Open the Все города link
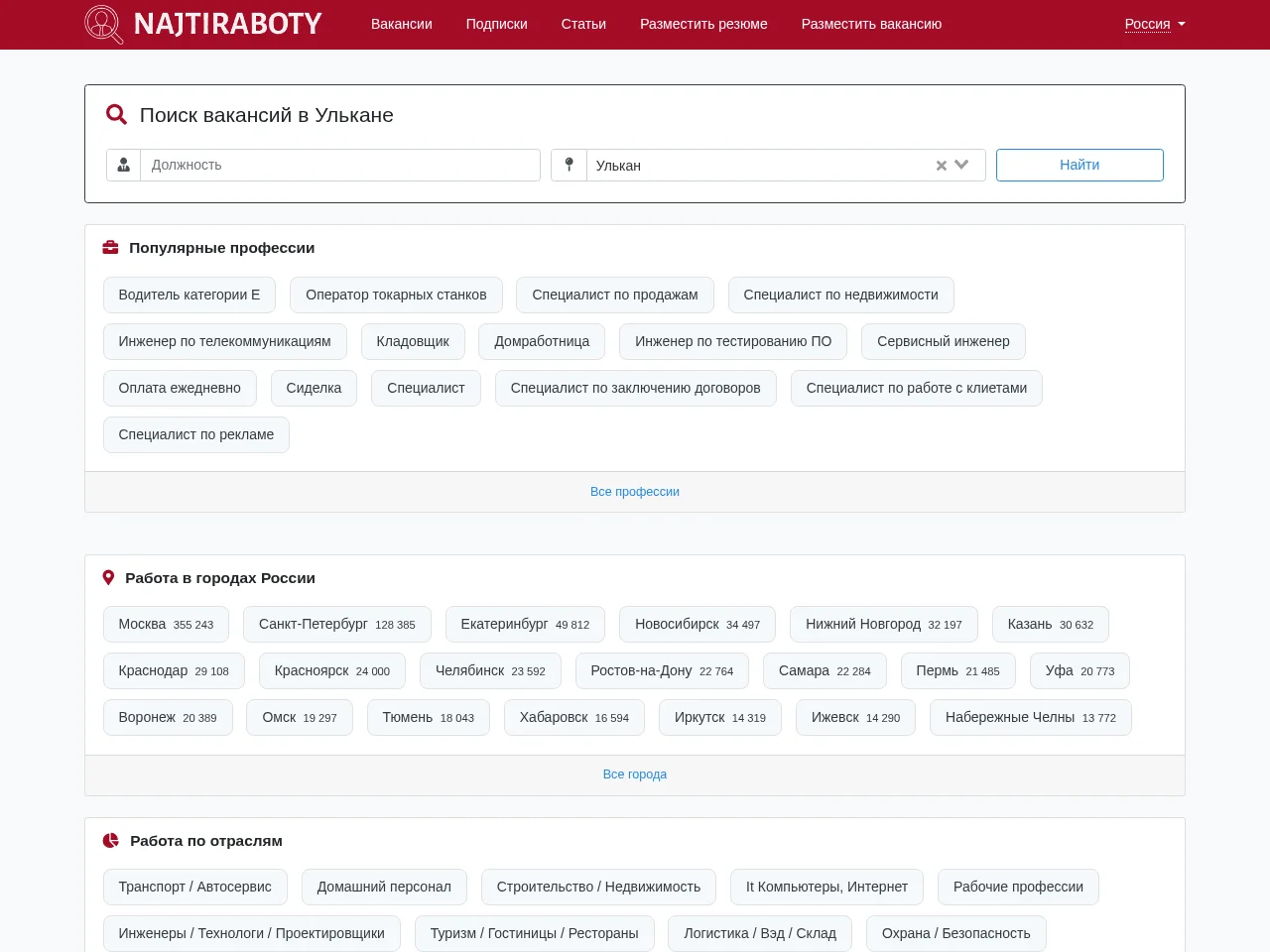The width and height of the screenshot is (1270, 952). point(635,774)
